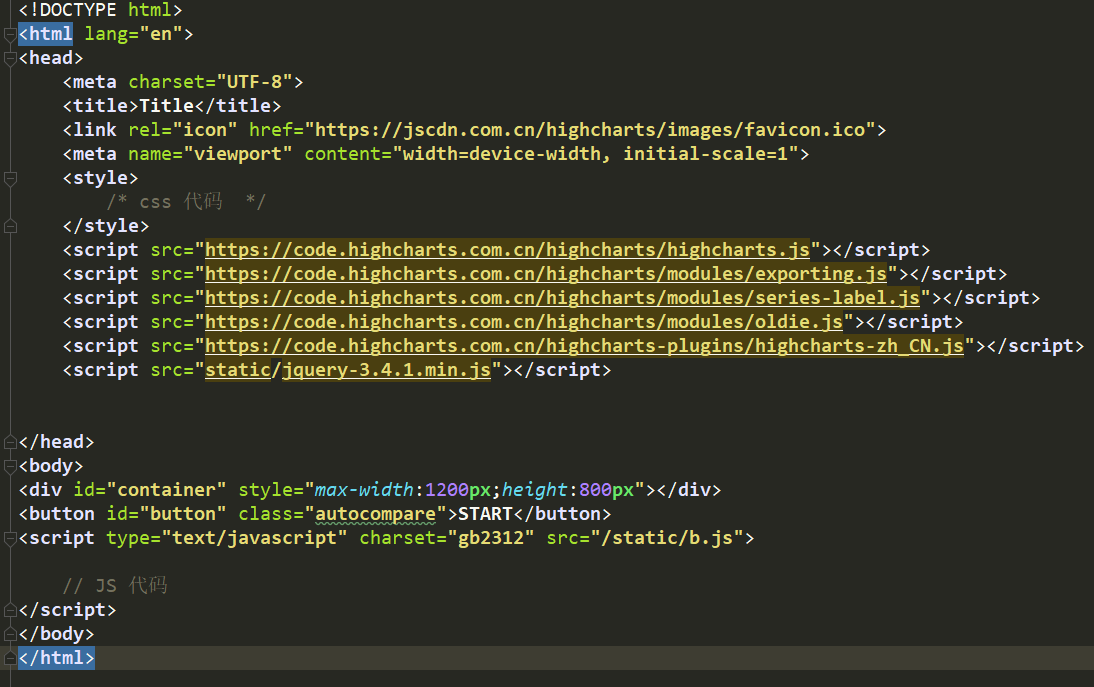Click the type="text/javascript" attribute
The image size is (1094, 687).
coord(227,538)
